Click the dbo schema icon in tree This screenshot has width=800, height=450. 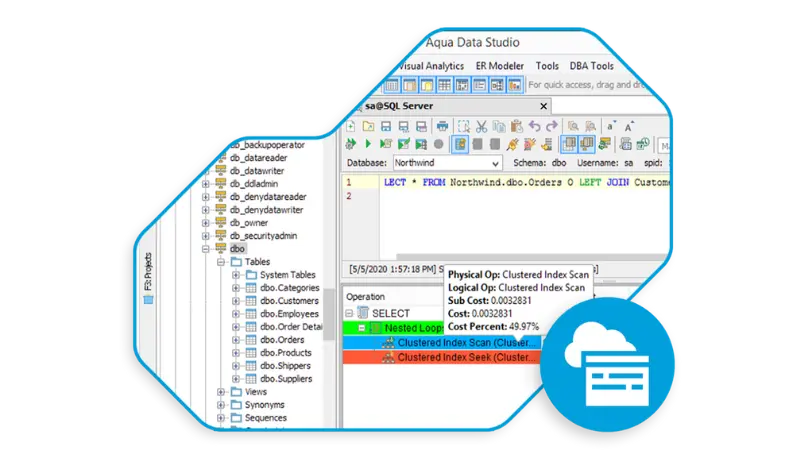click(220, 248)
